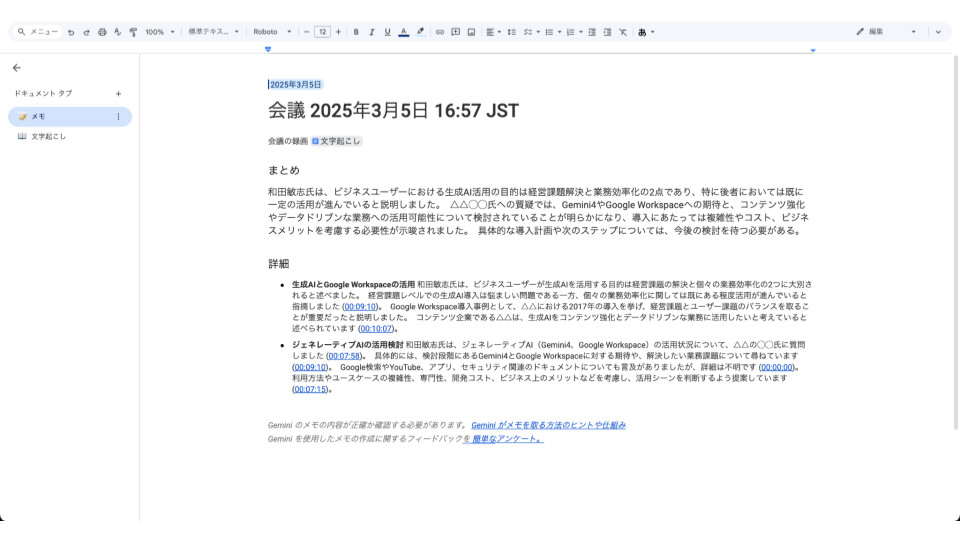This screenshot has height=540, width=960.
Task: Switch to the 文字起こし document tab
Action: 48,136
